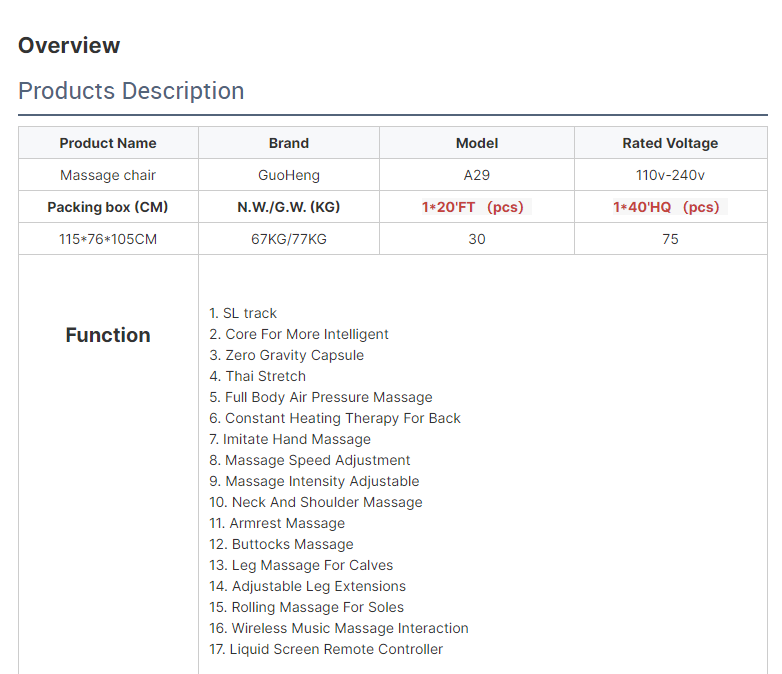Click the 115*76*105CM dimensions cell
The width and height of the screenshot is (782, 674).
coord(108,239)
